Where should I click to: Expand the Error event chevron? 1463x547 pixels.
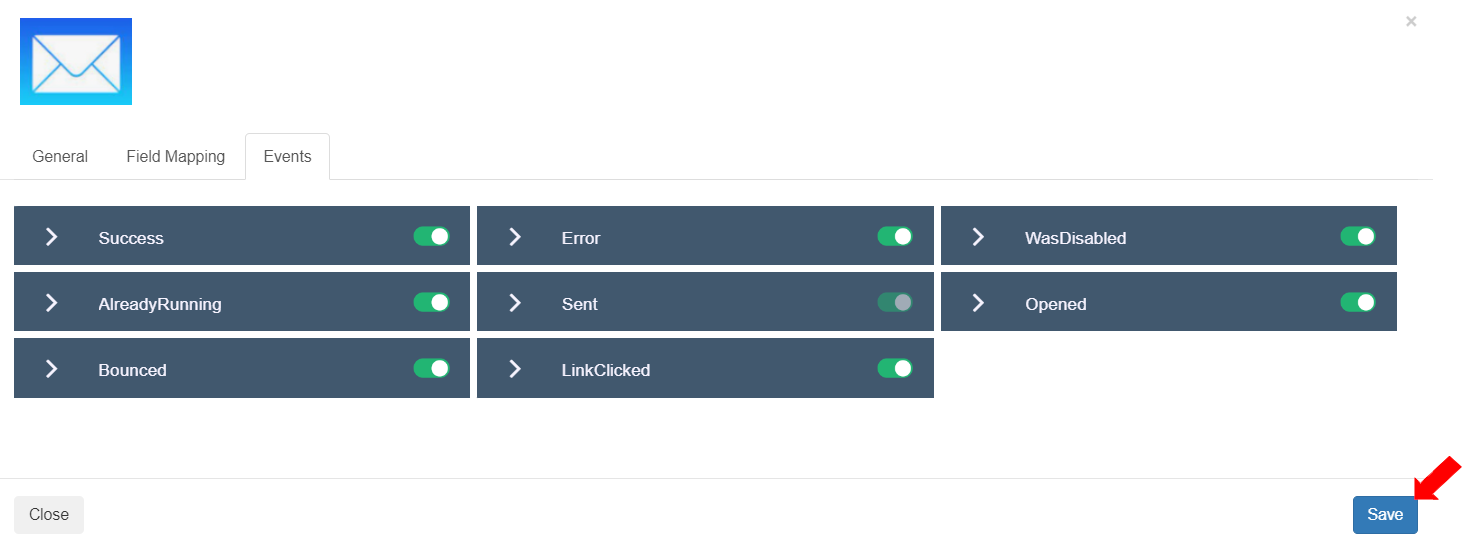[515, 237]
